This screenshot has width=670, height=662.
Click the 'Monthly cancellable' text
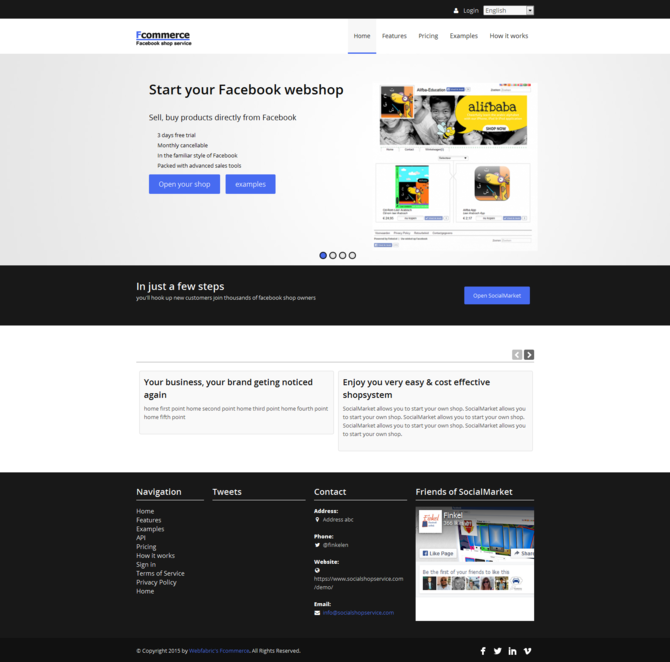(182, 145)
